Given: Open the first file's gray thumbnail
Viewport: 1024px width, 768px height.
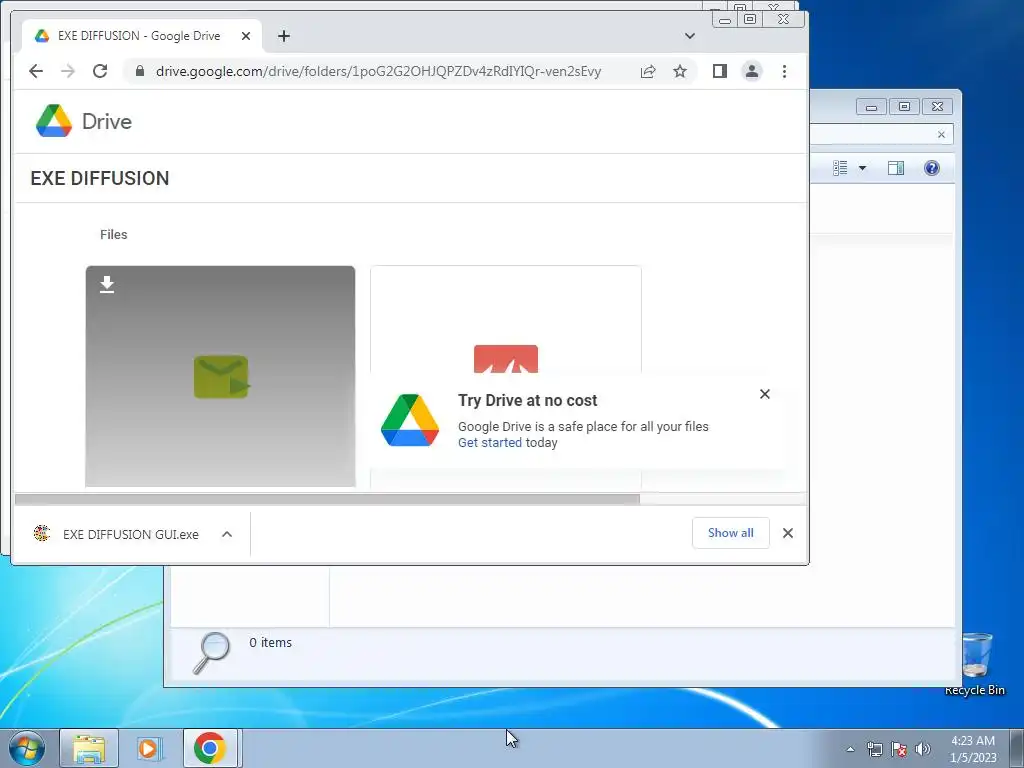Looking at the screenshot, I should click(x=220, y=376).
